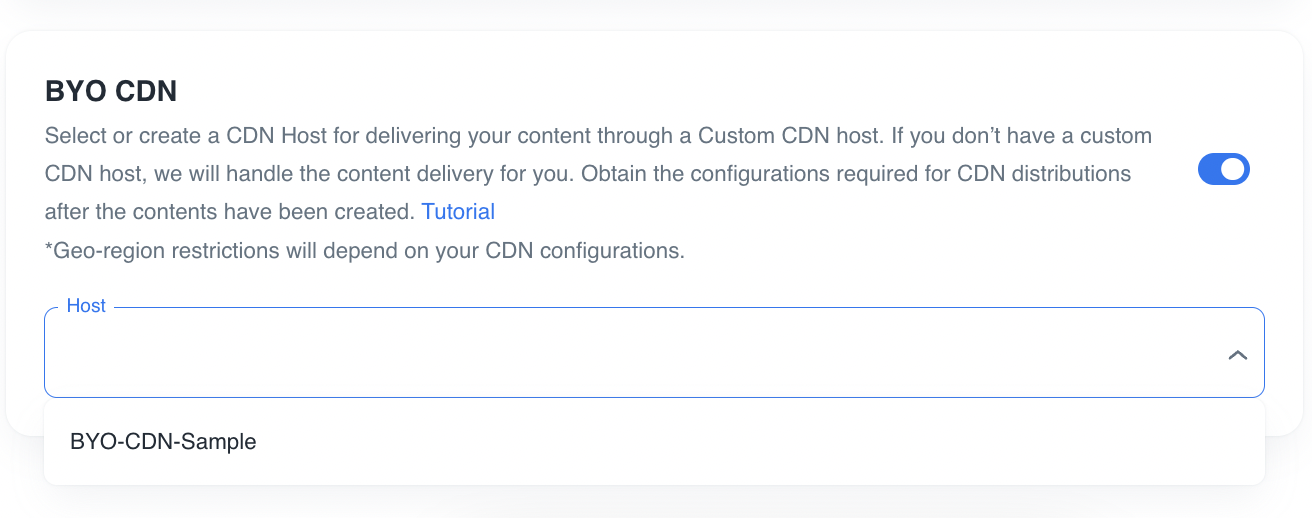Image resolution: width=1312 pixels, height=518 pixels.
Task: Click the text 'after the contents have been created'
Action: pos(230,212)
